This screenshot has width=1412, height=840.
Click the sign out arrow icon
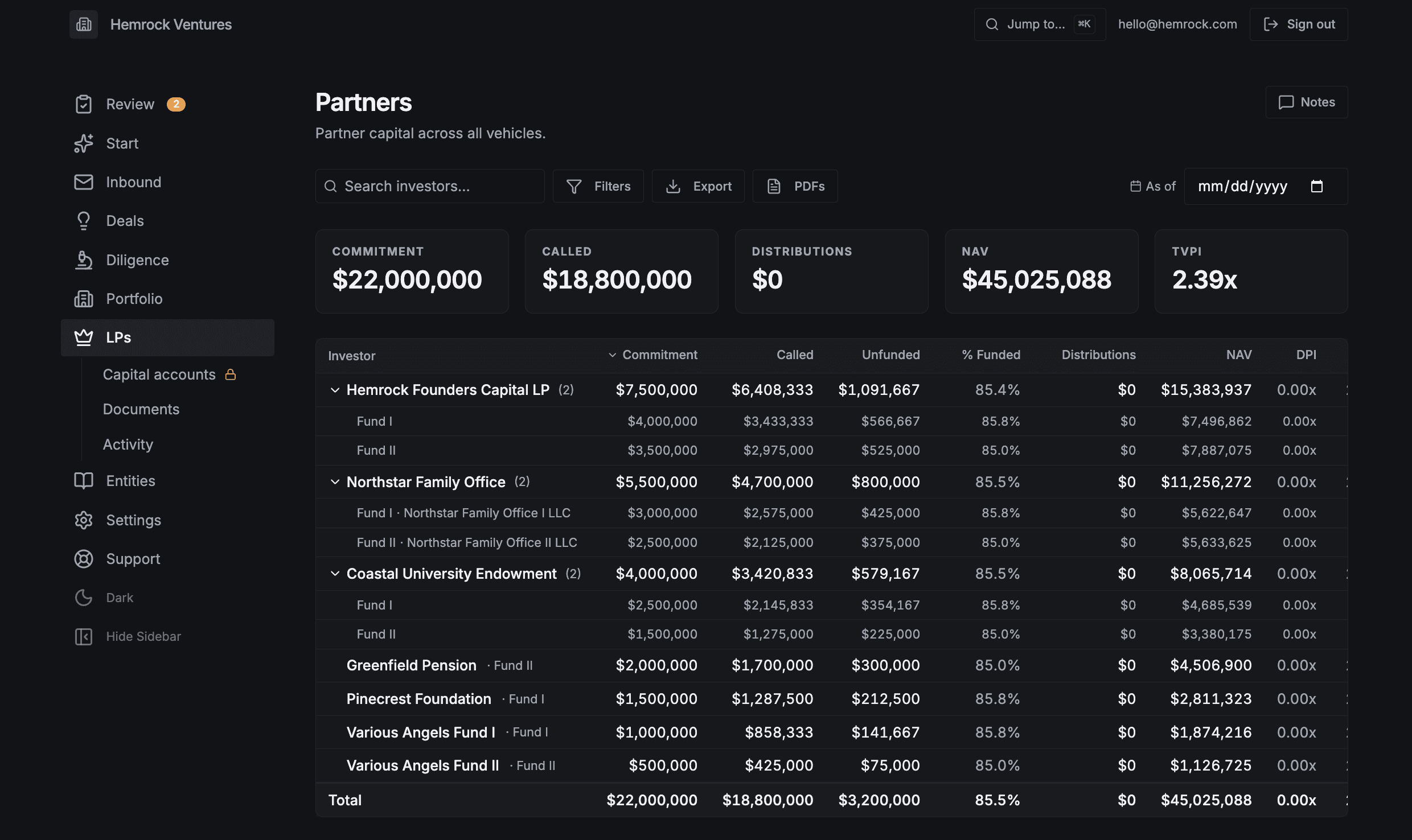pos(1271,24)
